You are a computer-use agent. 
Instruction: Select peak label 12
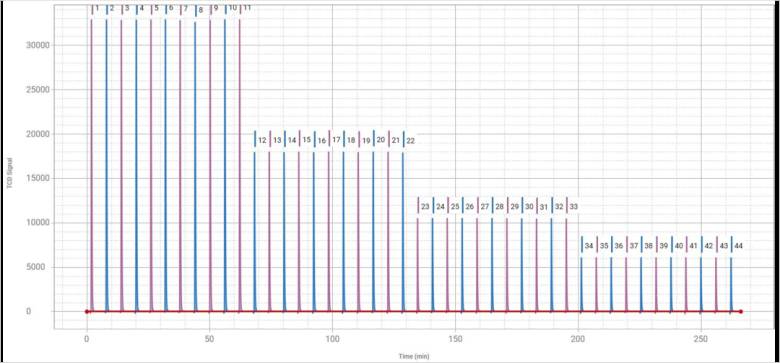click(262, 140)
